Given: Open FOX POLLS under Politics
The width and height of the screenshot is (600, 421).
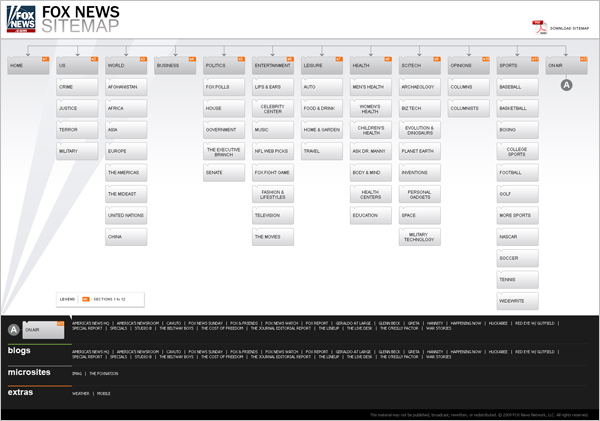Looking at the screenshot, I should pyautogui.click(x=224, y=87).
